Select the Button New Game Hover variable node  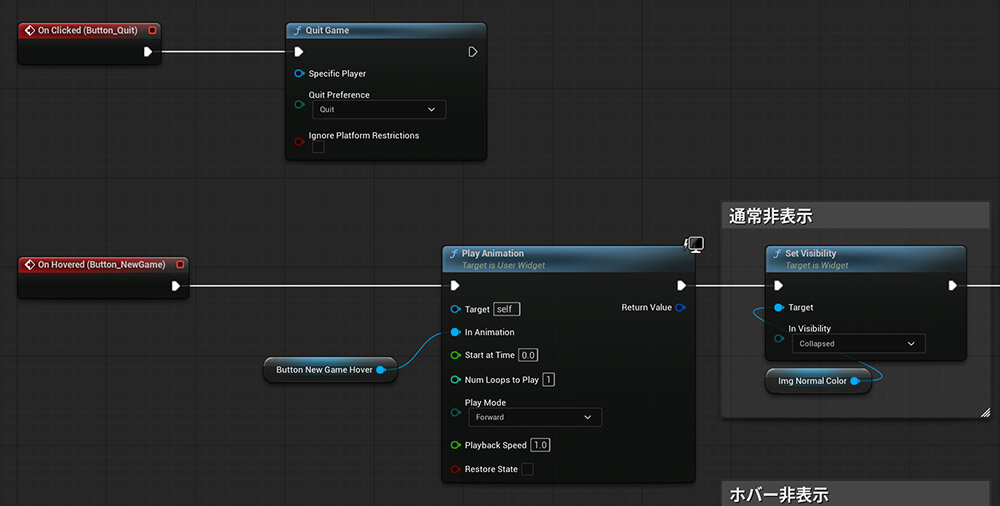pyautogui.click(x=324, y=370)
